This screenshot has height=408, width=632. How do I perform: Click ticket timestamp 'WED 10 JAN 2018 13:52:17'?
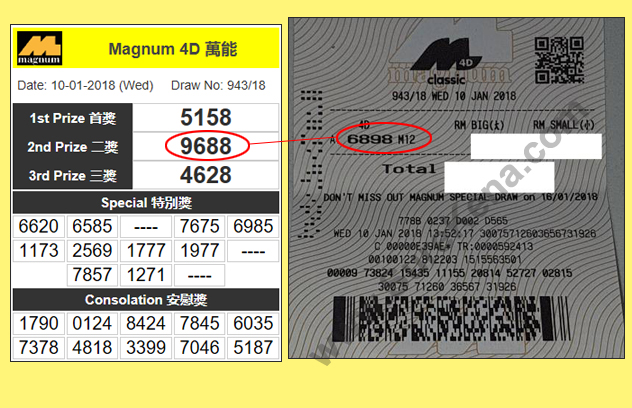pyautogui.click(x=403, y=233)
